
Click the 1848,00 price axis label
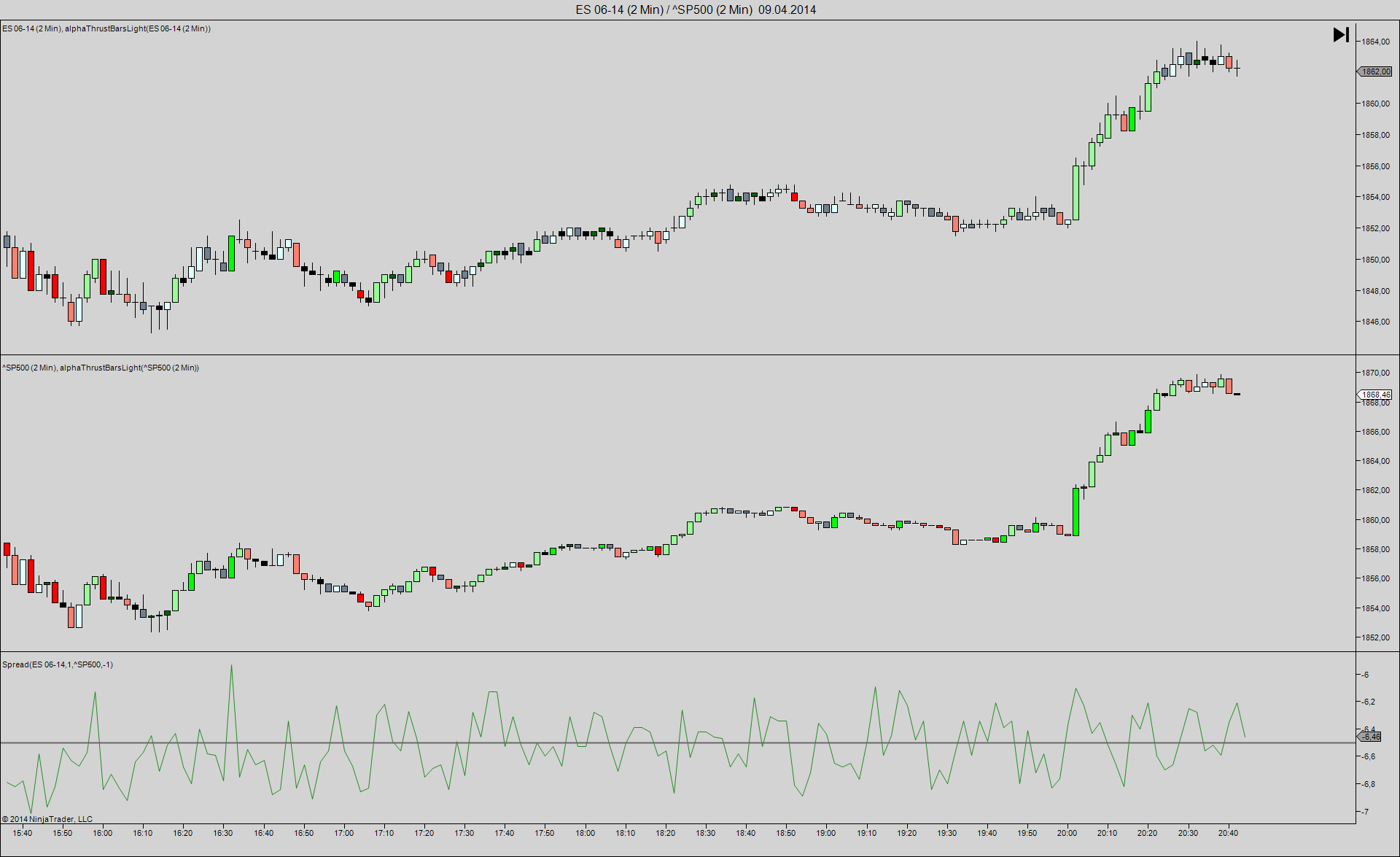(1375, 291)
